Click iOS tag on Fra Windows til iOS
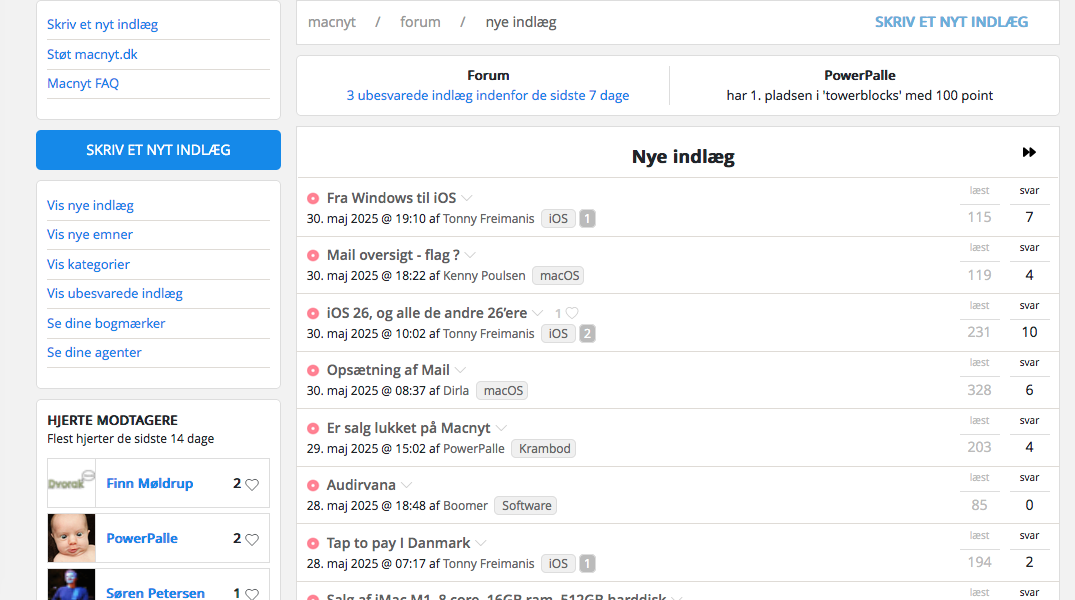The image size is (1075, 600). (x=558, y=219)
